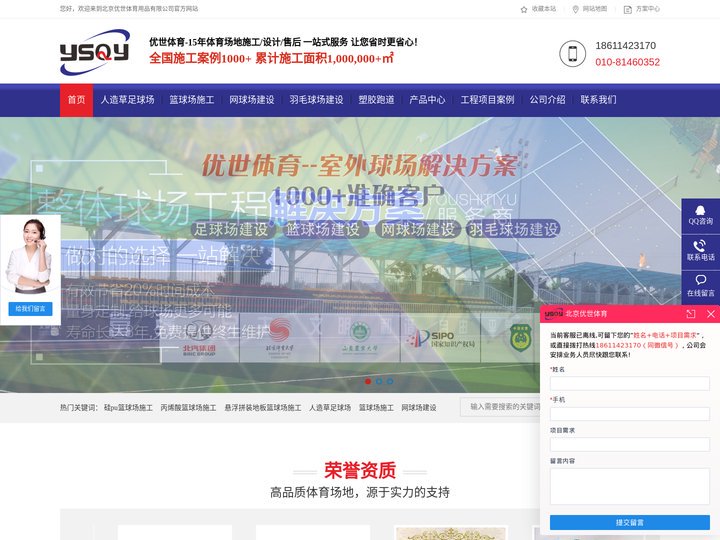Open the 联系我们 menu item
The width and height of the screenshot is (720, 540).
tap(598, 100)
